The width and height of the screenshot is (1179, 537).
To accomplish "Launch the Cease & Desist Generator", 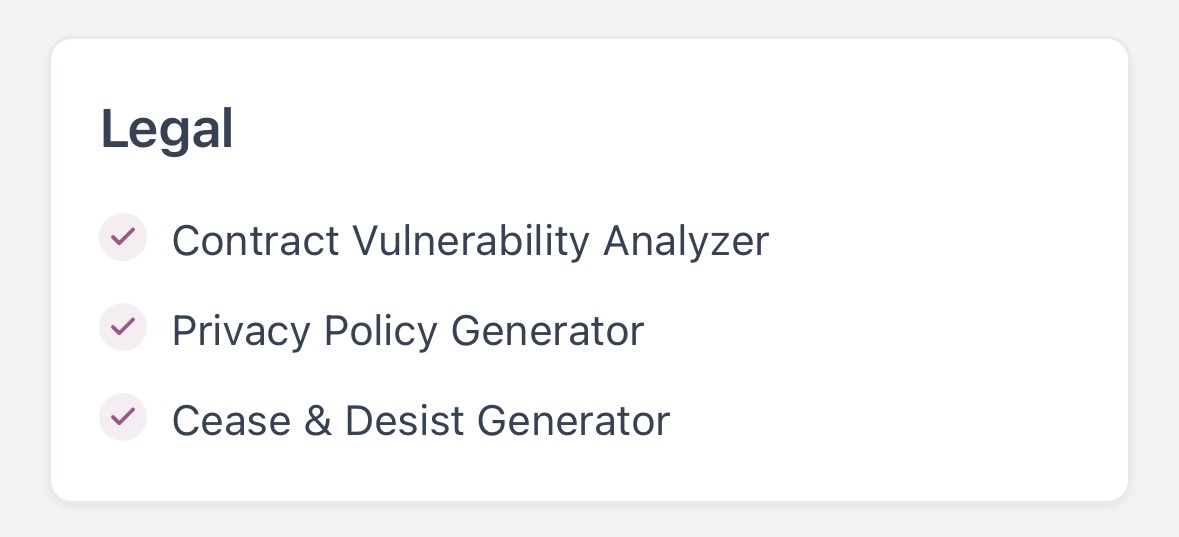I will 420,421.
